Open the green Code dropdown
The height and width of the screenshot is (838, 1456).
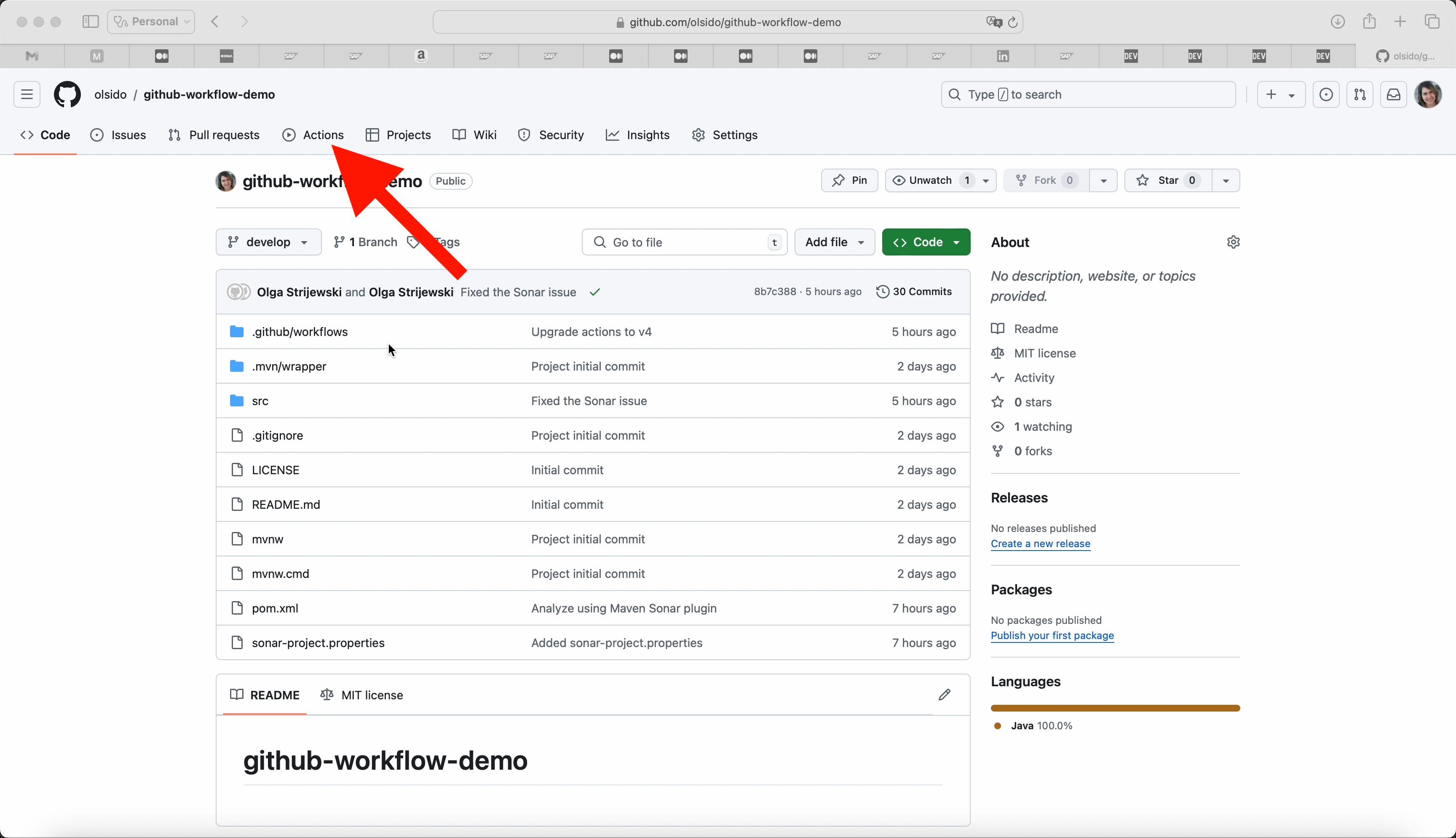pos(926,242)
